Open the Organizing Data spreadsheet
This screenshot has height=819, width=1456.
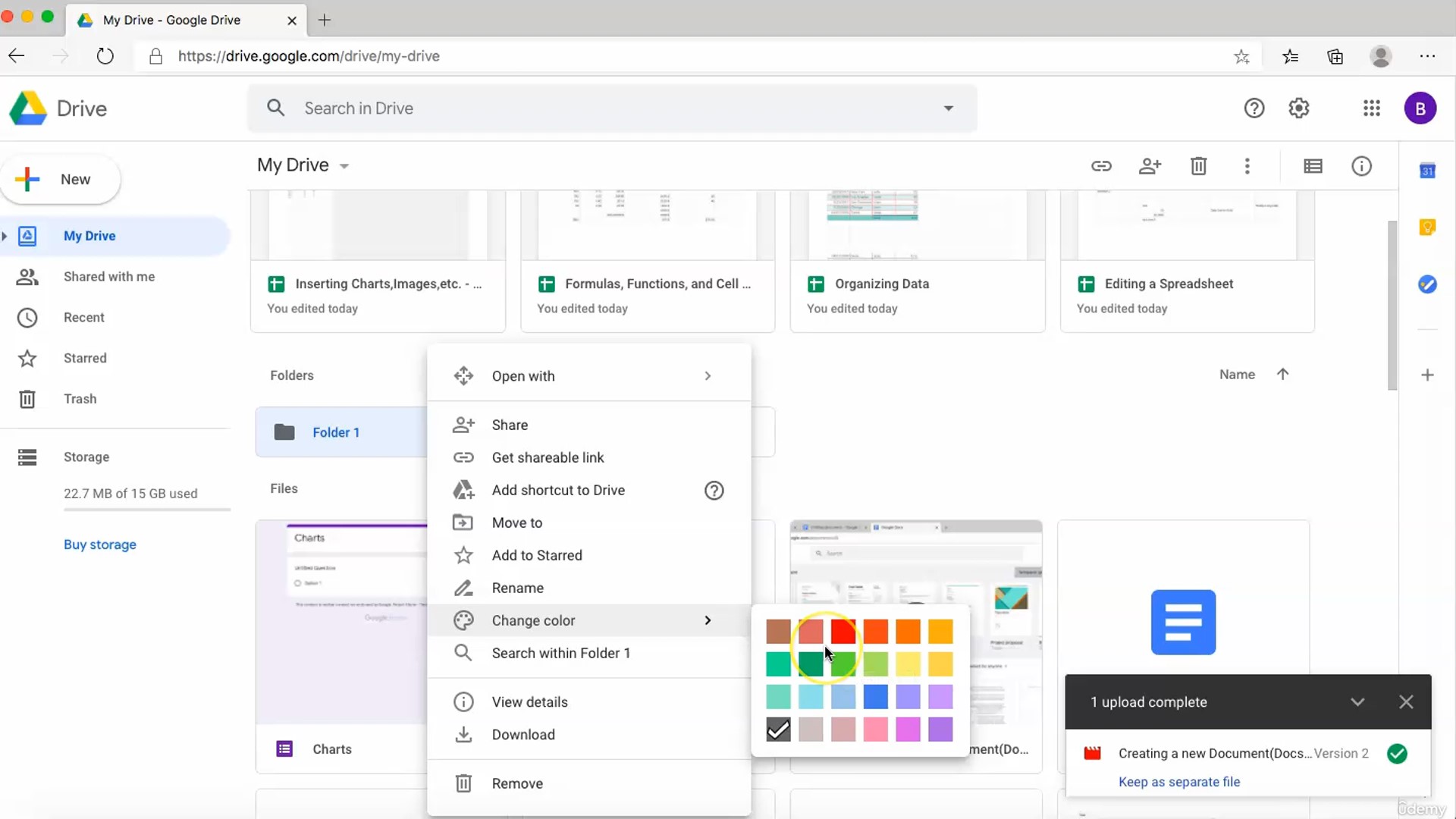(918, 261)
